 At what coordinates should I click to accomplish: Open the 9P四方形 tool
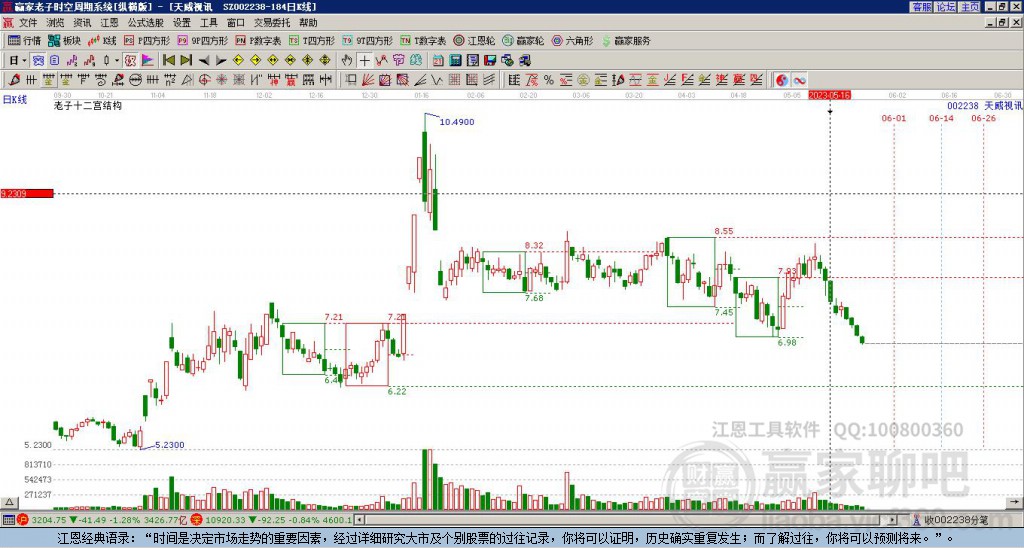pyautogui.click(x=202, y=40)
